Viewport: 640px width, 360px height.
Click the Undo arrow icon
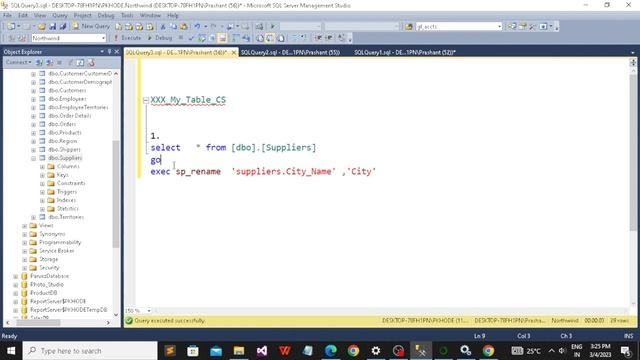pos(197,27)
